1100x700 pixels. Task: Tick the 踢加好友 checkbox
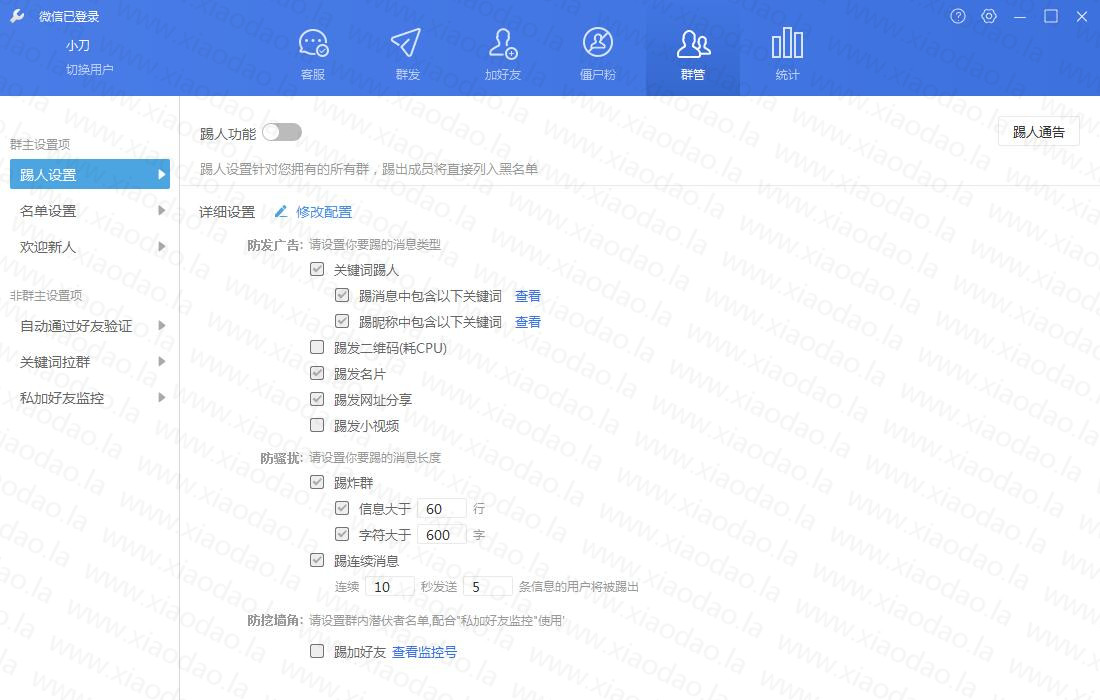pyautogui.click(x=317, y=652)
